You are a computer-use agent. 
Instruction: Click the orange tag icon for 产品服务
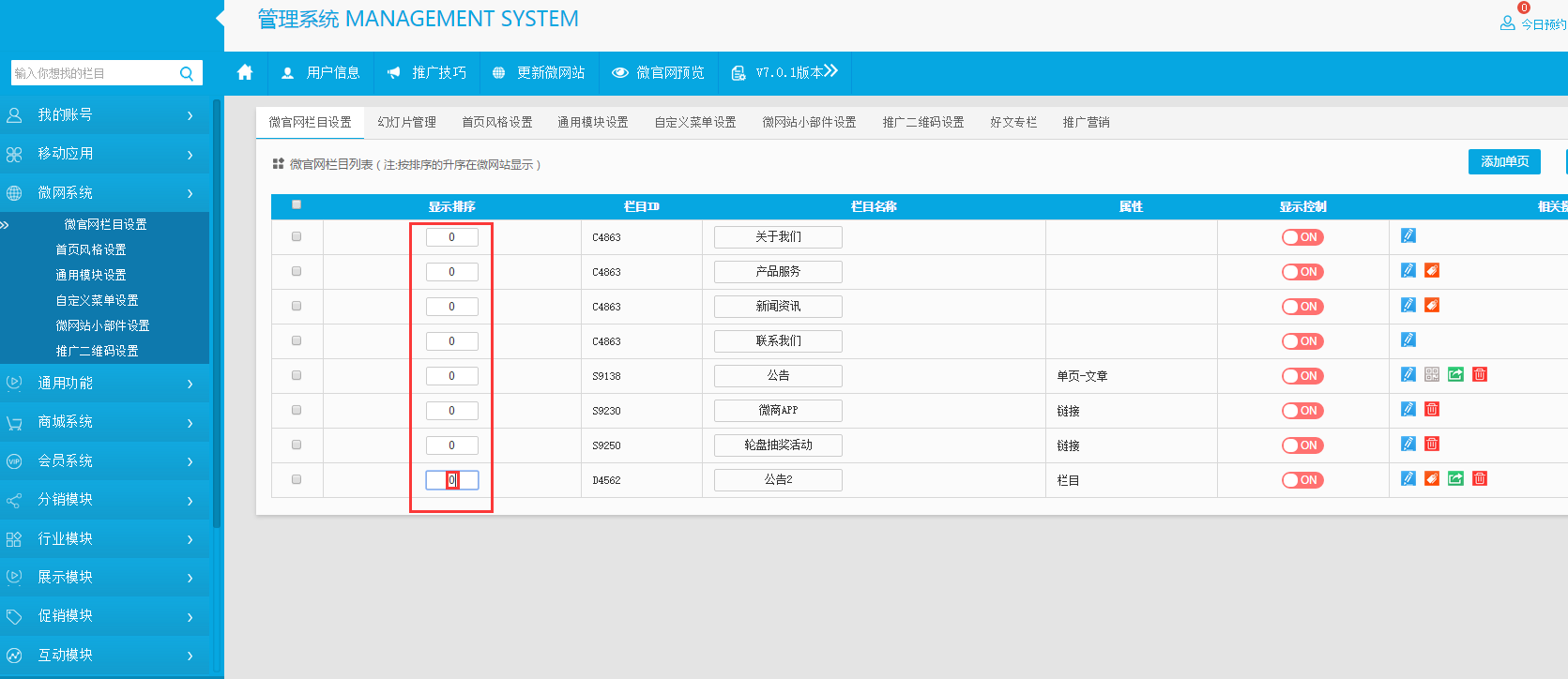1431,271
